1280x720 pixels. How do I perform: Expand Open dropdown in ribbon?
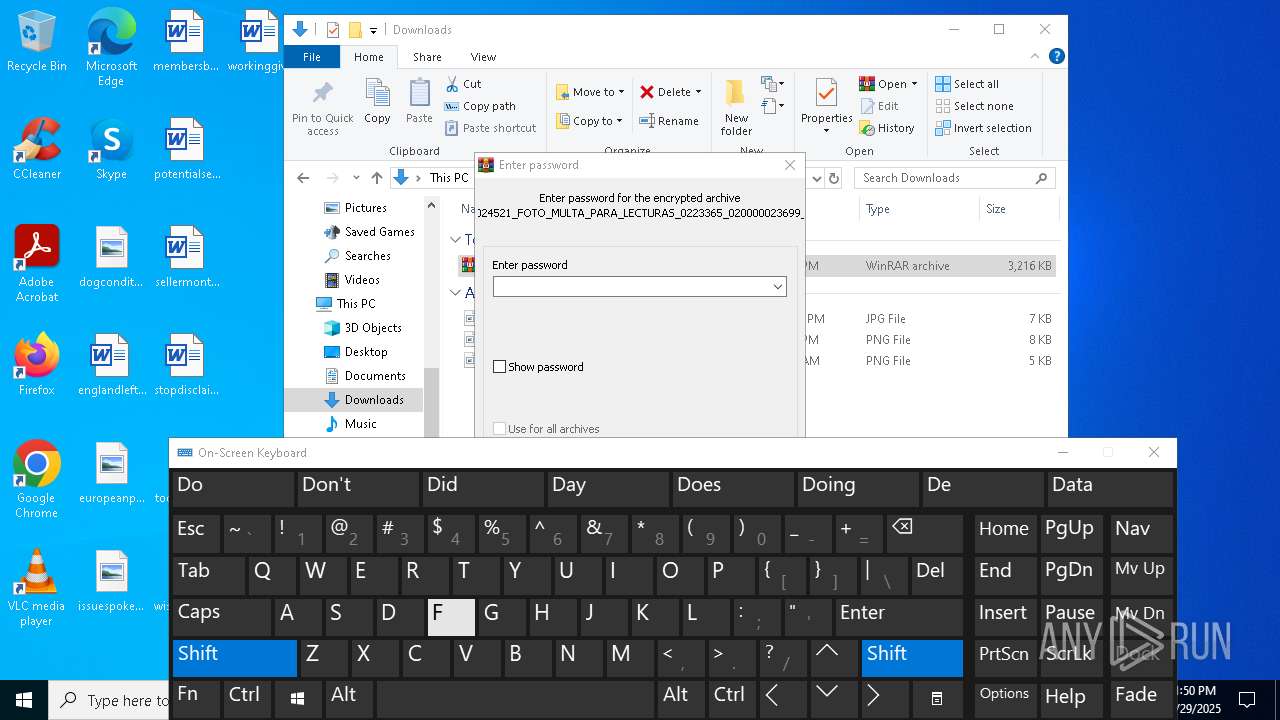coord(914,84)
